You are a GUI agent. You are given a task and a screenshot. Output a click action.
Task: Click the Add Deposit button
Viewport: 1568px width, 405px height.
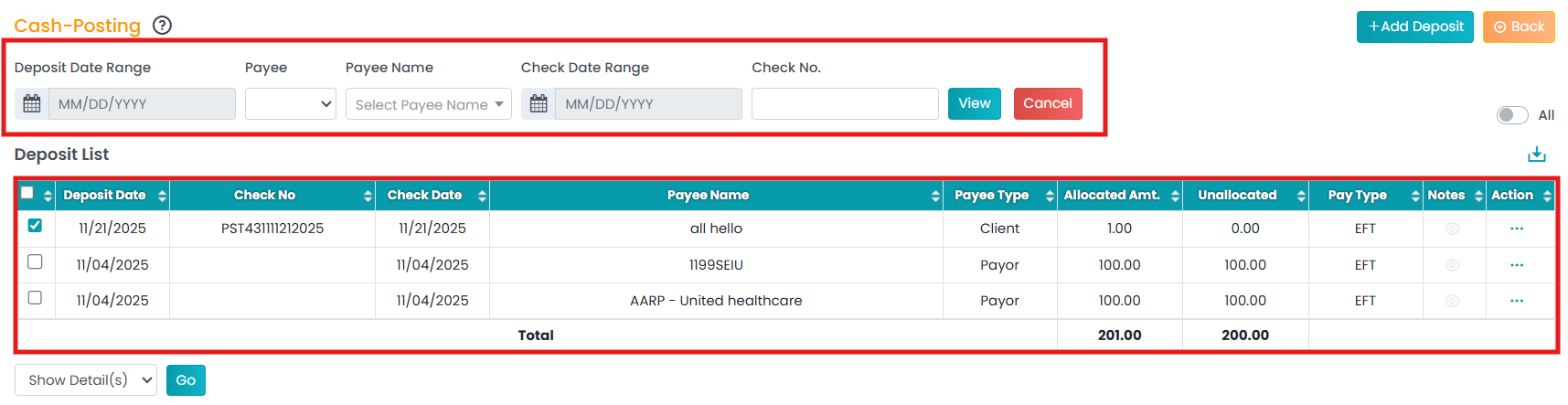coord(1414,27)
